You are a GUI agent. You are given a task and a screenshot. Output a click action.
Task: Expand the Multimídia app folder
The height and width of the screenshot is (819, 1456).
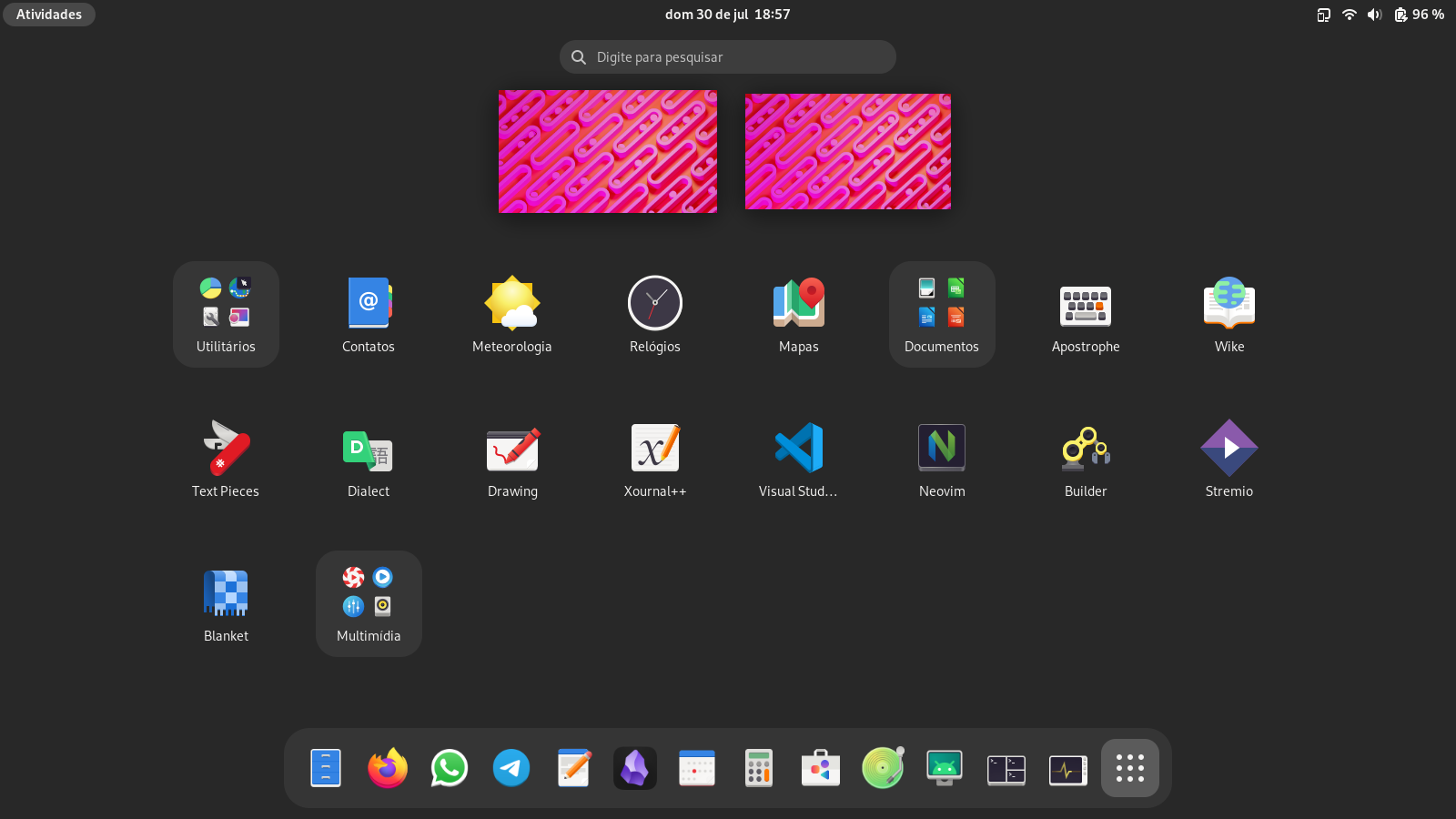pyautogui.click(x=369, y=603)
